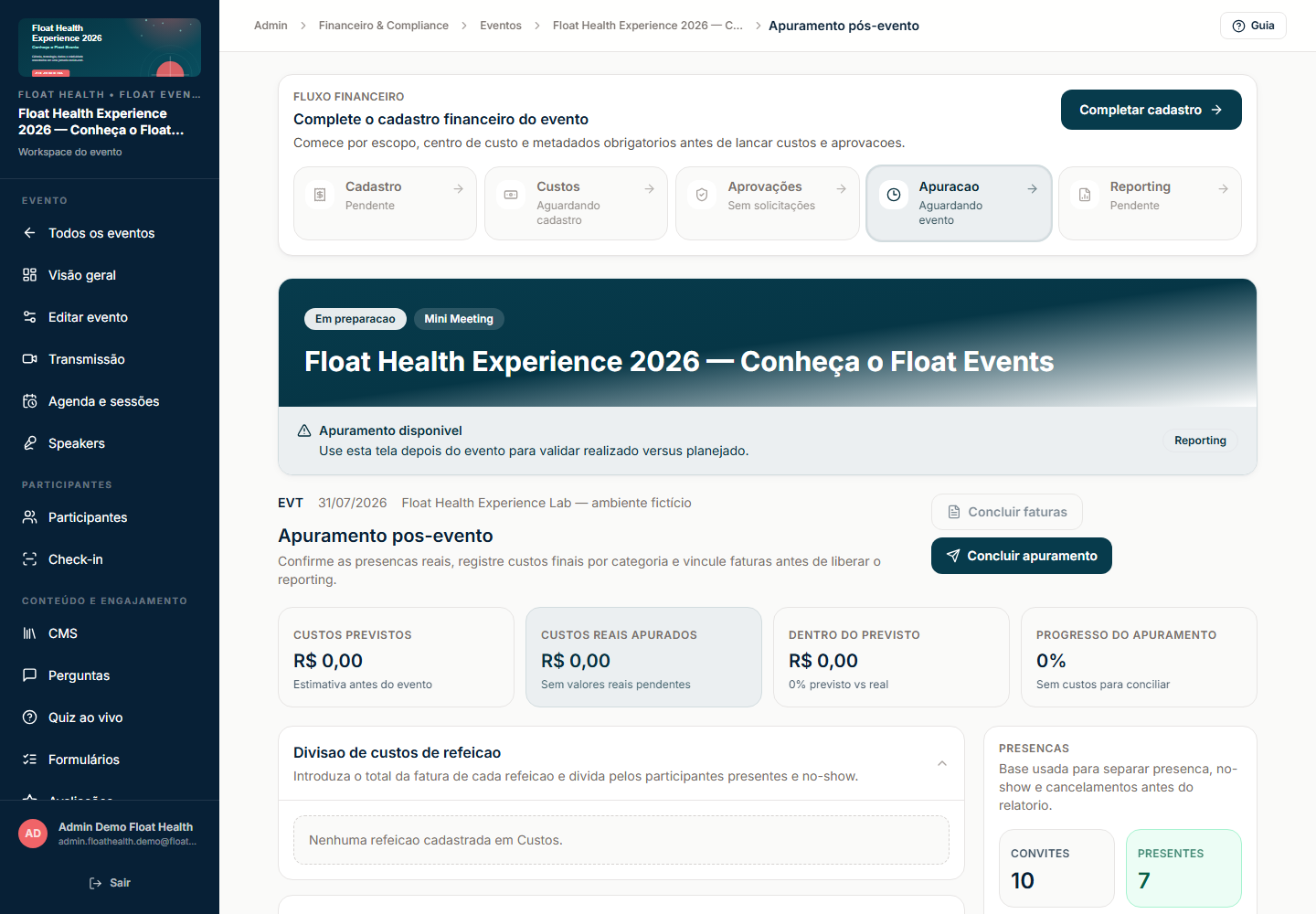Click the CMS library icon
The height and width of the screenshot is (914, 1316).
coord(29,633)
